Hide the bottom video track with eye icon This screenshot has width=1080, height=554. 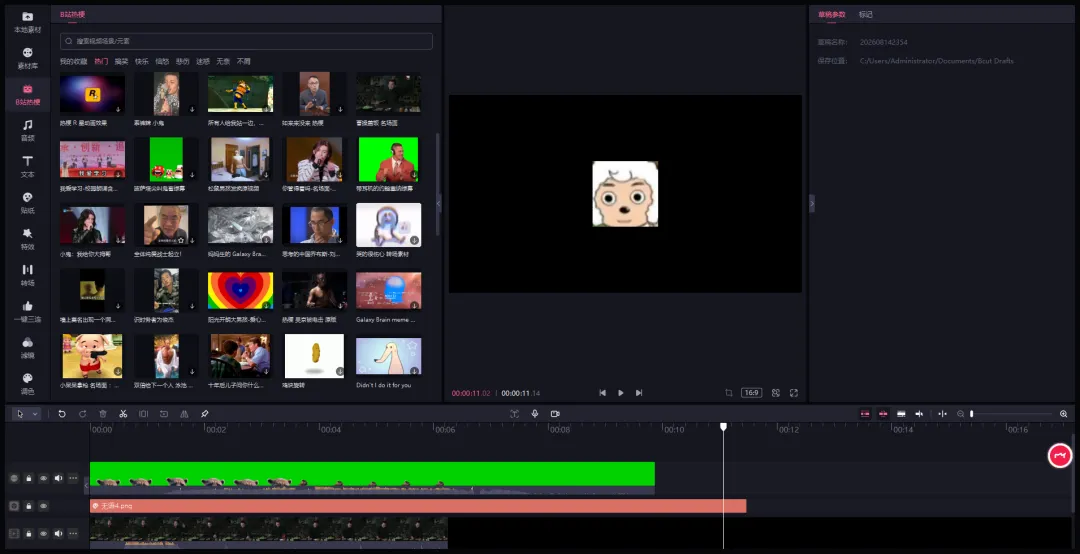click(43, 533)
